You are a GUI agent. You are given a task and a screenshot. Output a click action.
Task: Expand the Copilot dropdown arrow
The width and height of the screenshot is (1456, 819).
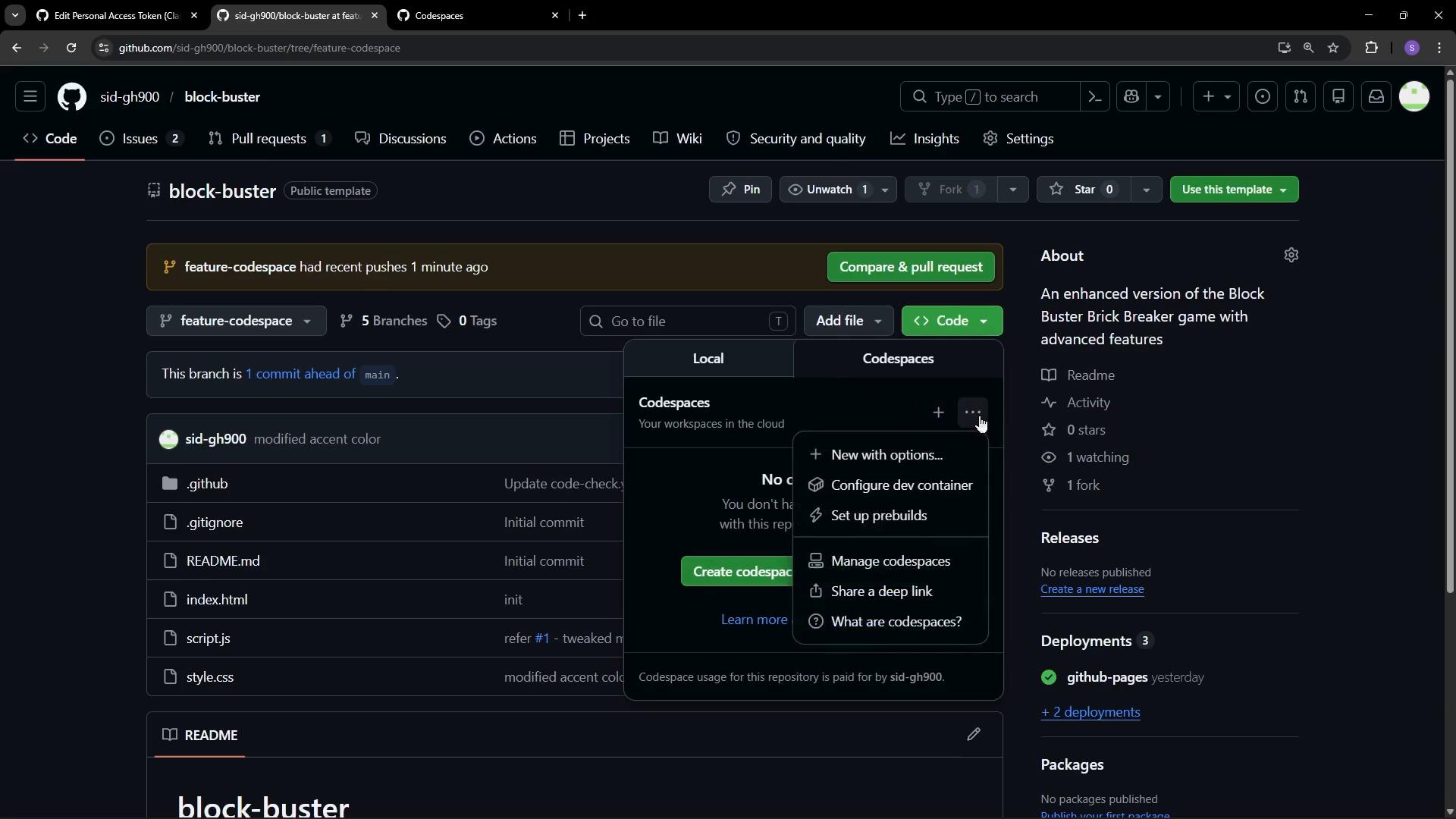coord(1158,96)
